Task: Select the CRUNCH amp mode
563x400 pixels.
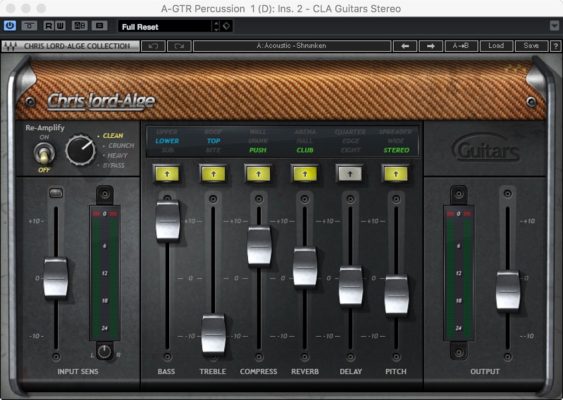Action: point(121,146)
